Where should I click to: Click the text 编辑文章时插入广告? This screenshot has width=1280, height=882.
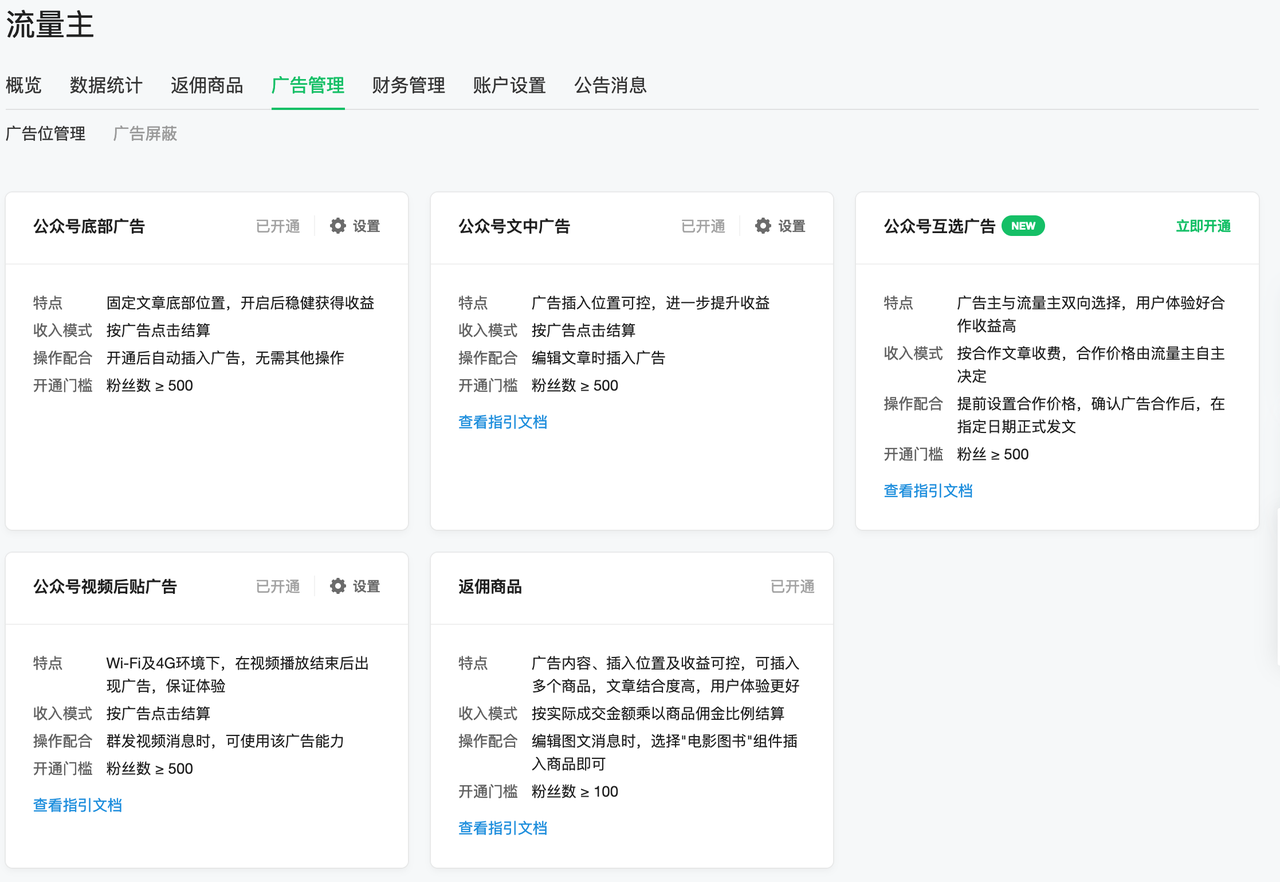598,358
